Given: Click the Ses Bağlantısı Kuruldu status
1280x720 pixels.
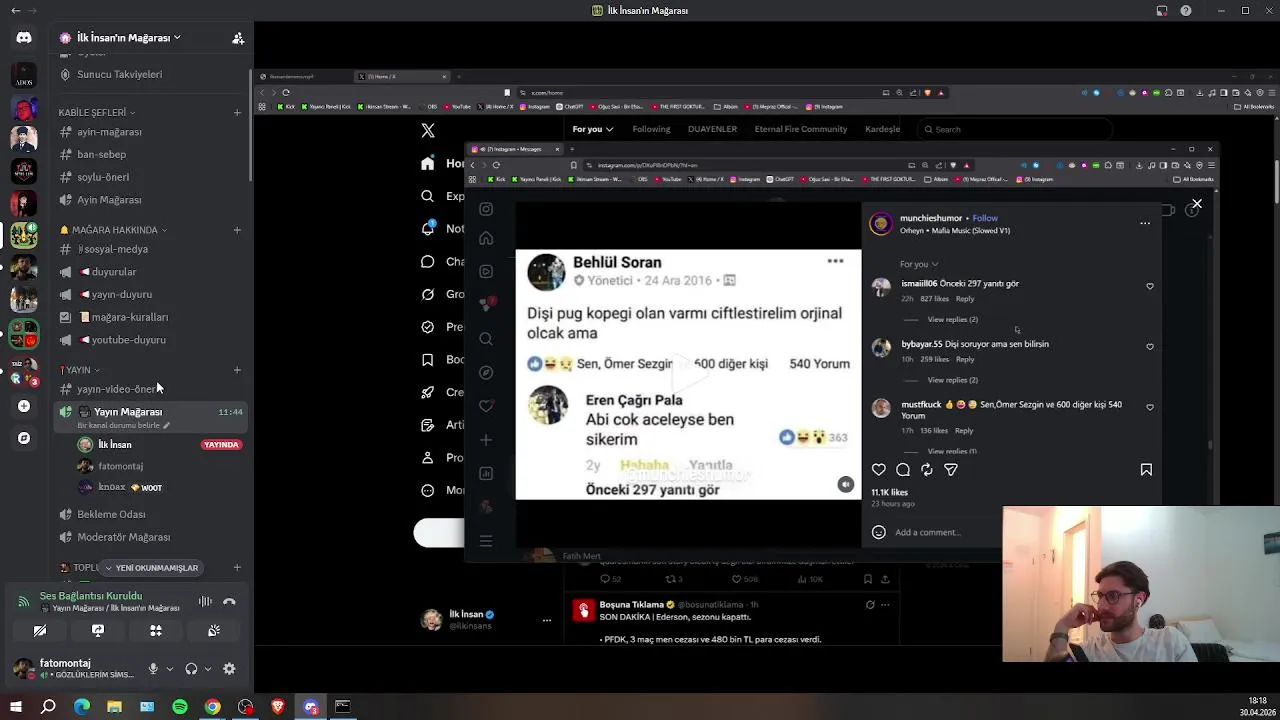Looking at the screenshot, I should click(91, 596).
